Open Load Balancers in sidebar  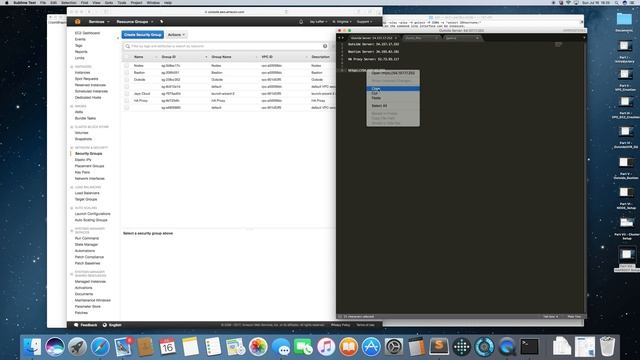coord(87,193)
